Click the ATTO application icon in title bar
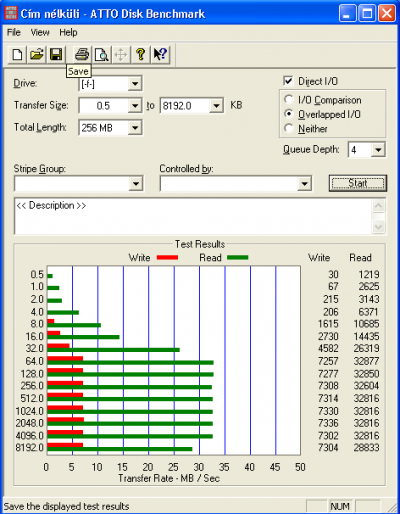Image resolution: width=400 pixels, height=514 pixels. tap(11, 13)
